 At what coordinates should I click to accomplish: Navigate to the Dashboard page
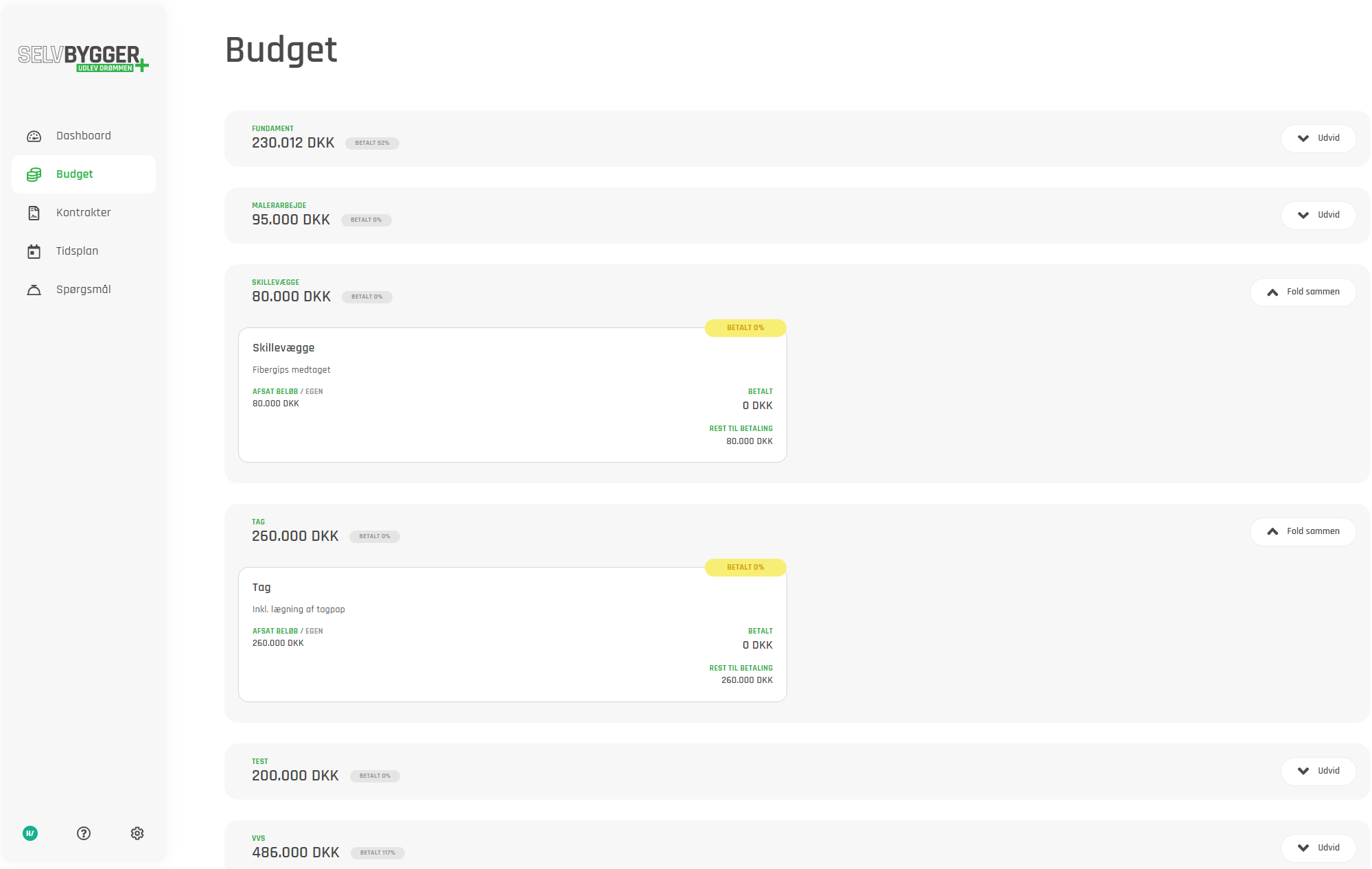(x=84, y=136)
